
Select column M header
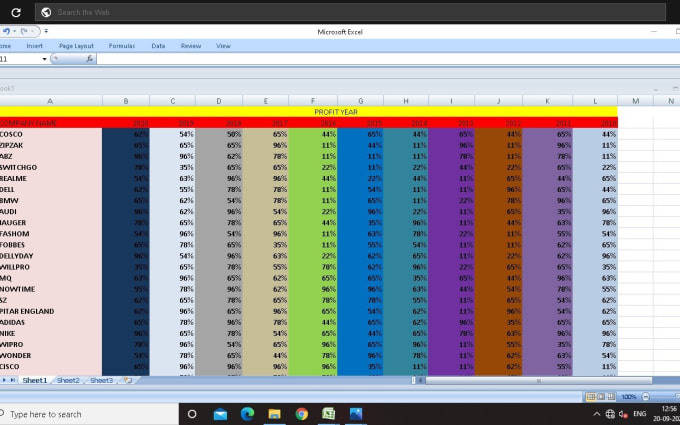(635, 101)
